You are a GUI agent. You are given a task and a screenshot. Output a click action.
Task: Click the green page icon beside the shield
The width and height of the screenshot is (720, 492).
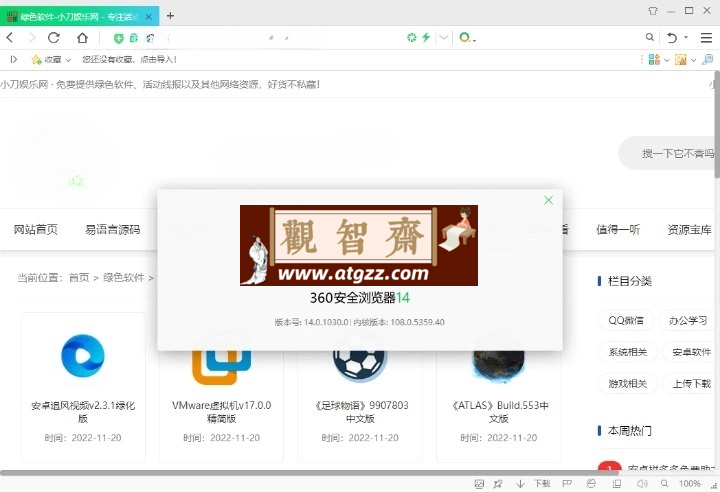134,38
